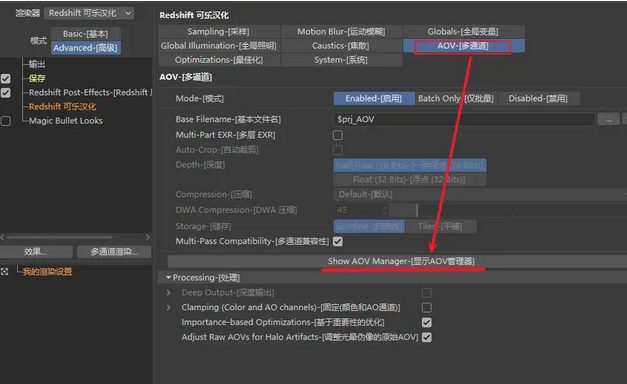
Task: Toggle Clamping Color and AO channels checkbox
Action: point(427,308)
